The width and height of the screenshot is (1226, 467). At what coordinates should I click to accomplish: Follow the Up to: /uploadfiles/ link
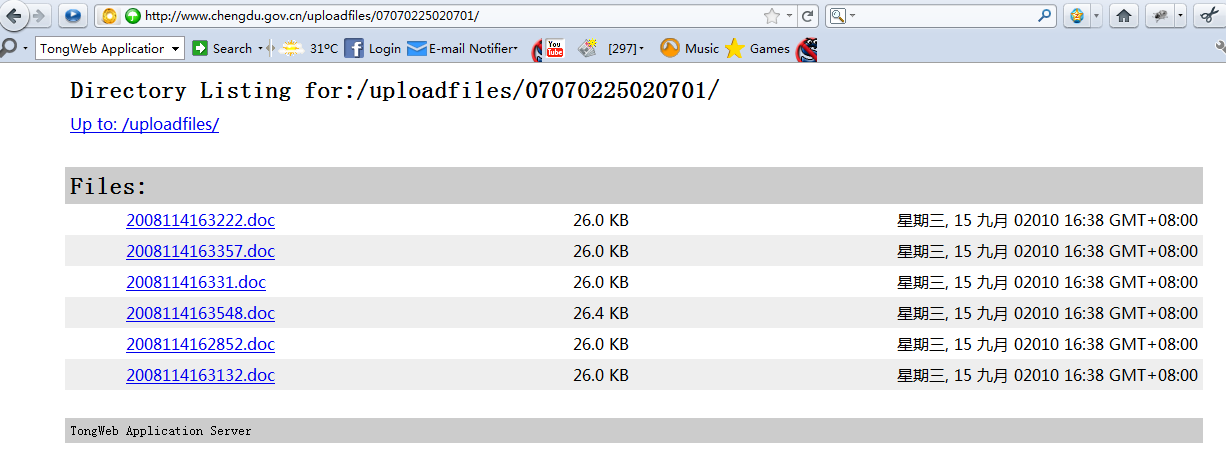(x=144, y=124)
